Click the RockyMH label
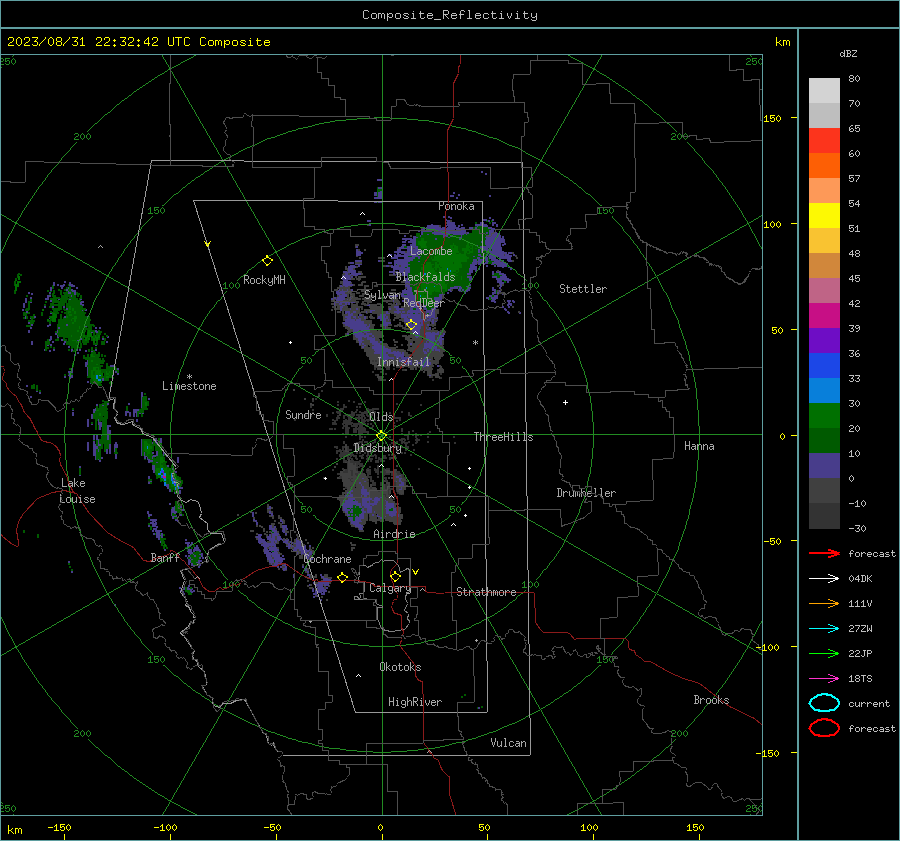The height and width of the screenshot is (841, 900). coord(264,280)
